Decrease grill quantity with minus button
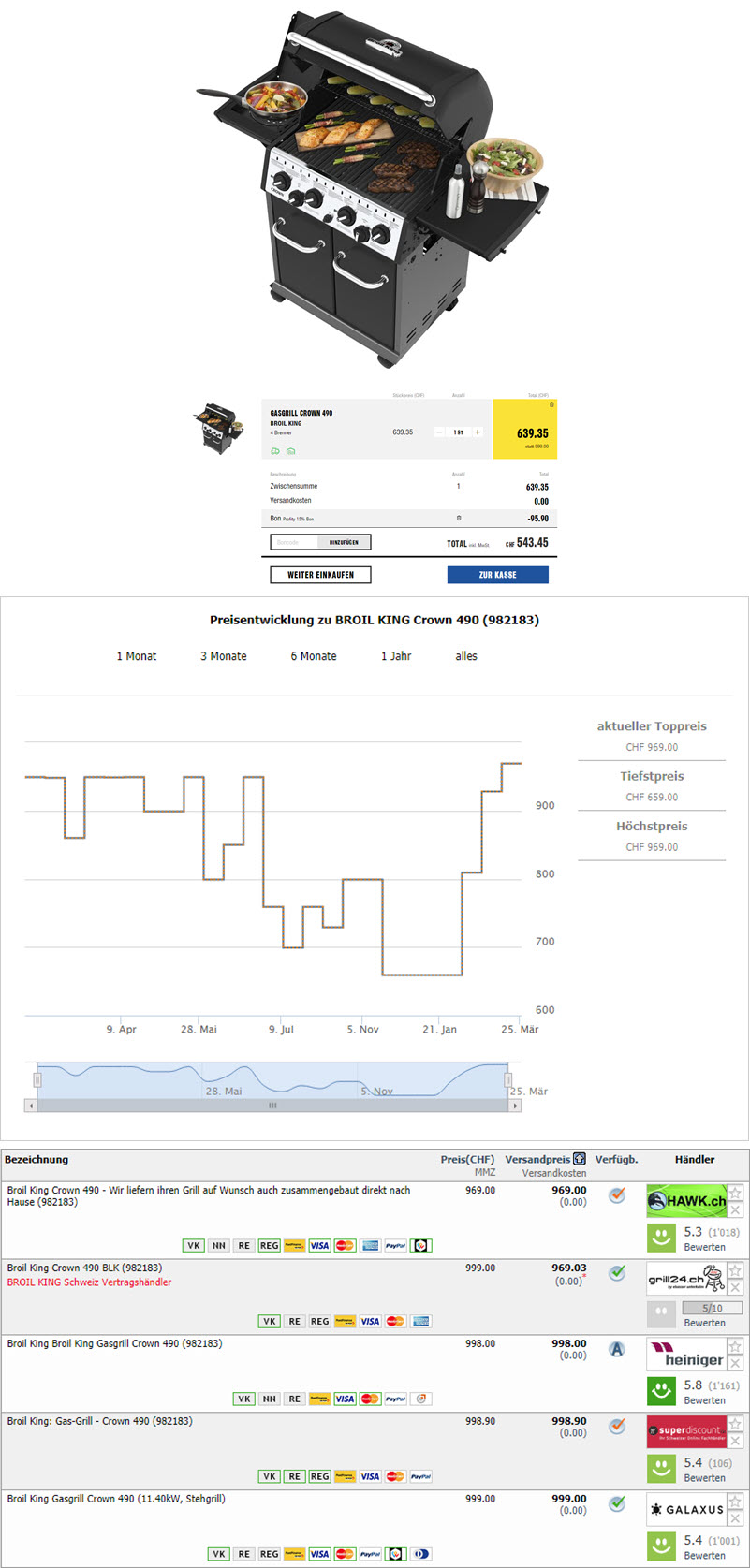Viewport: 750px width, 1568px height. (x=440, y=432)
